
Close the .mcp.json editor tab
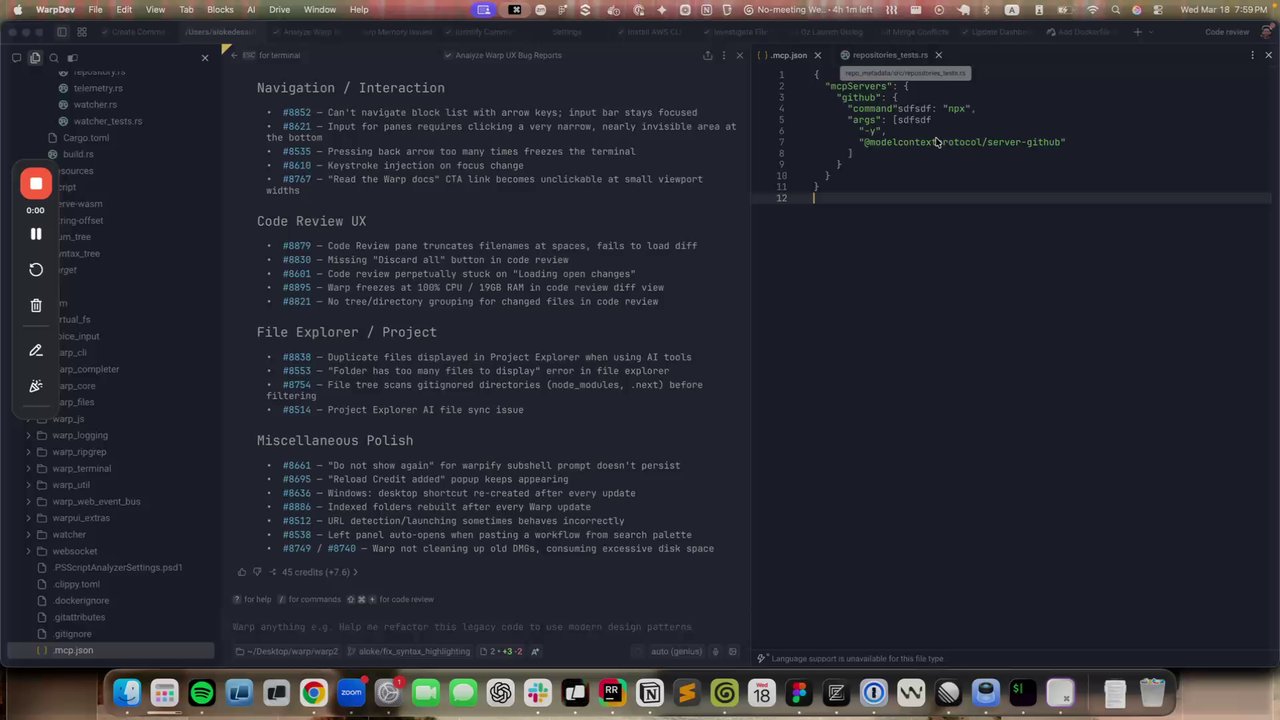(x=817, y=55)
